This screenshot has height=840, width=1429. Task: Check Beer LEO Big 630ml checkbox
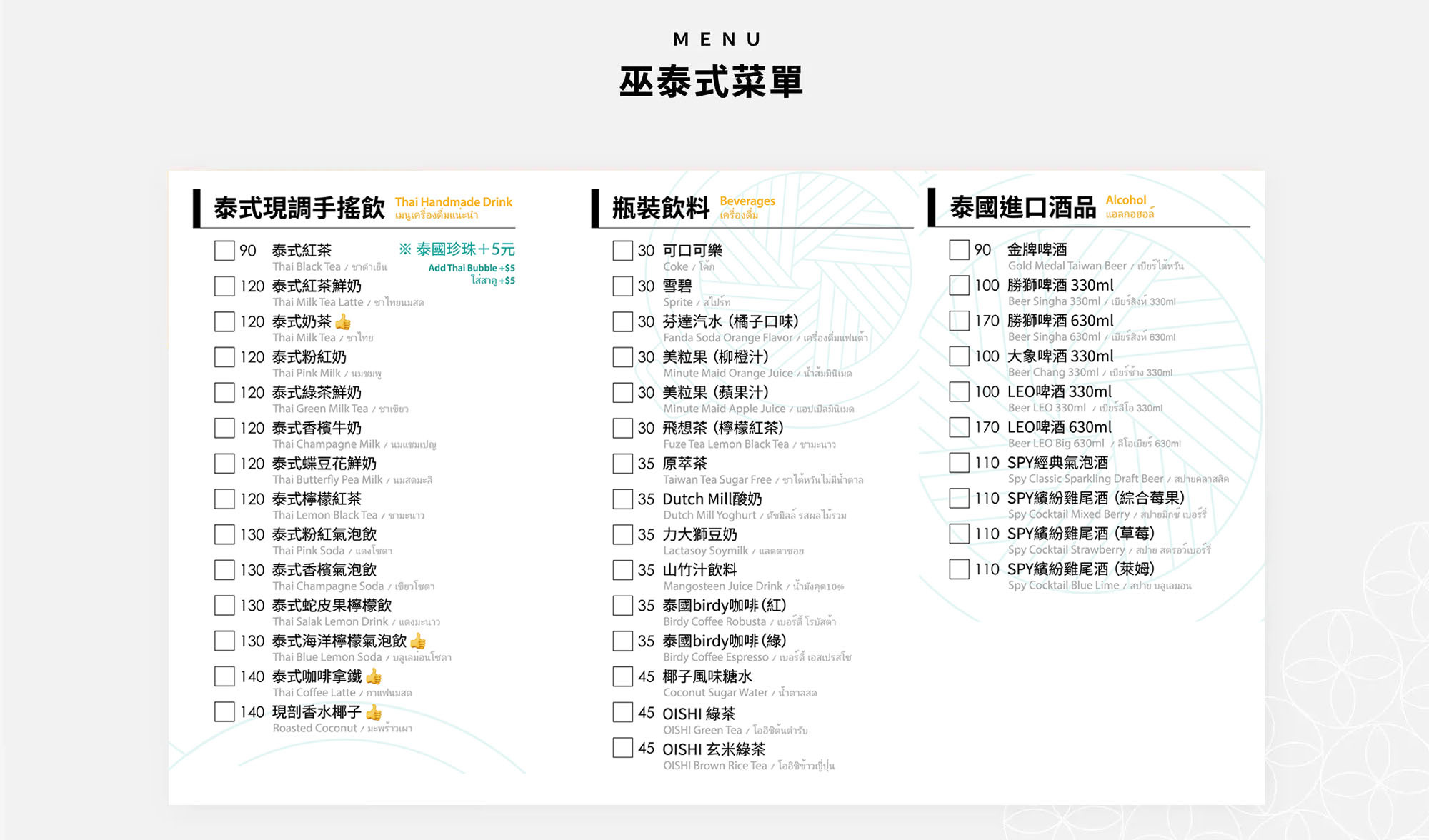point(959,427)
